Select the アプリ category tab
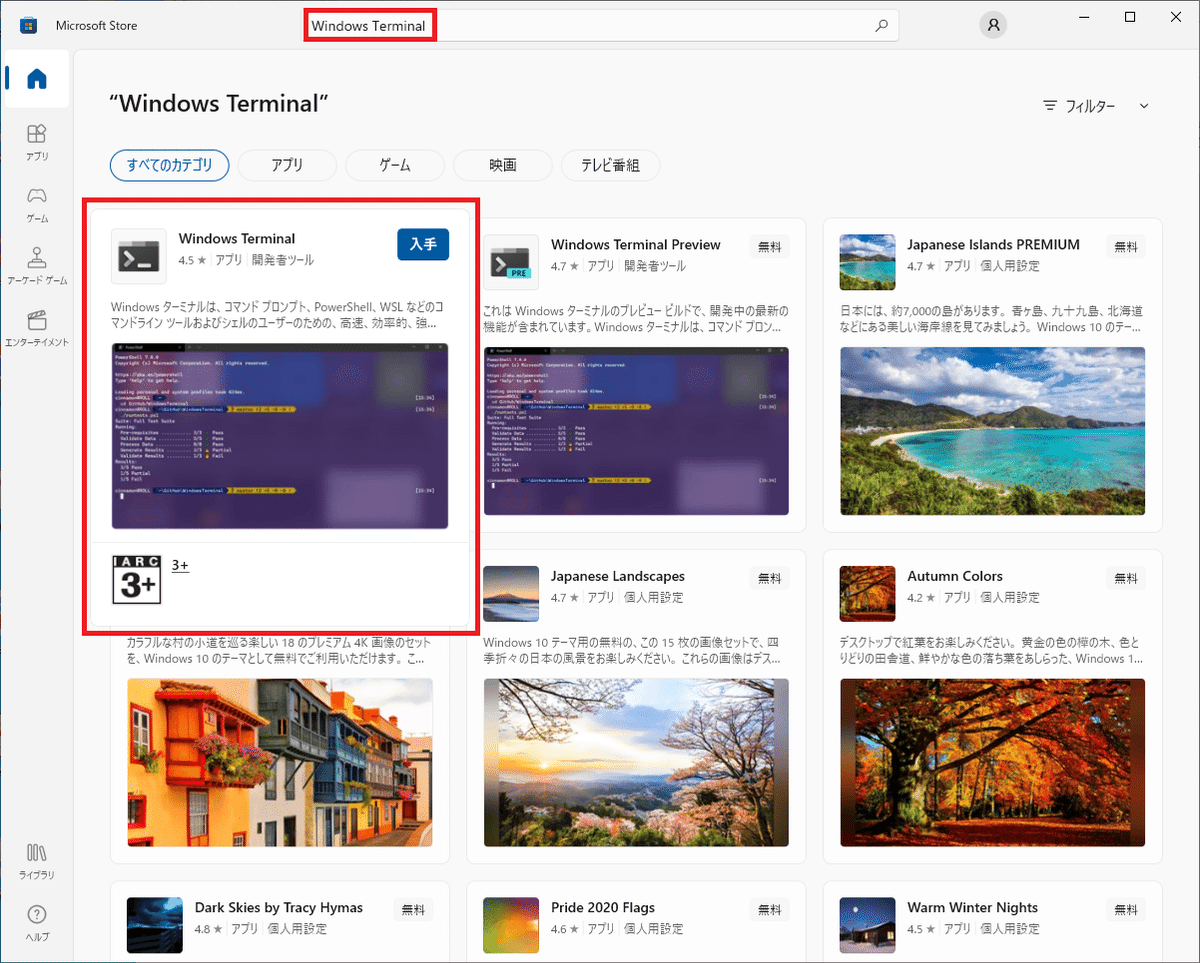The height and width of the screenshot is (963, 1200). point(287,165)
